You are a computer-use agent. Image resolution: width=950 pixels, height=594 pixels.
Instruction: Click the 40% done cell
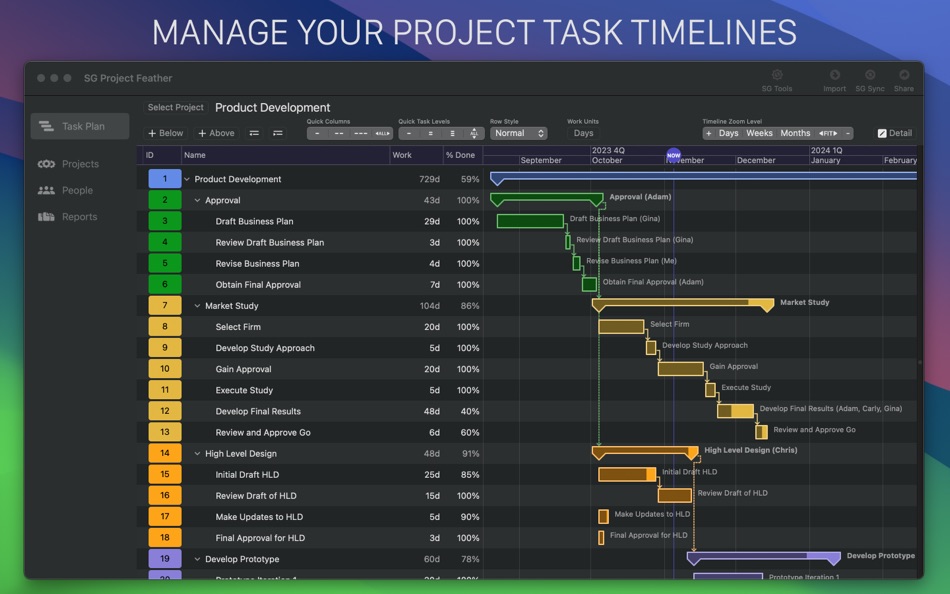470,412
